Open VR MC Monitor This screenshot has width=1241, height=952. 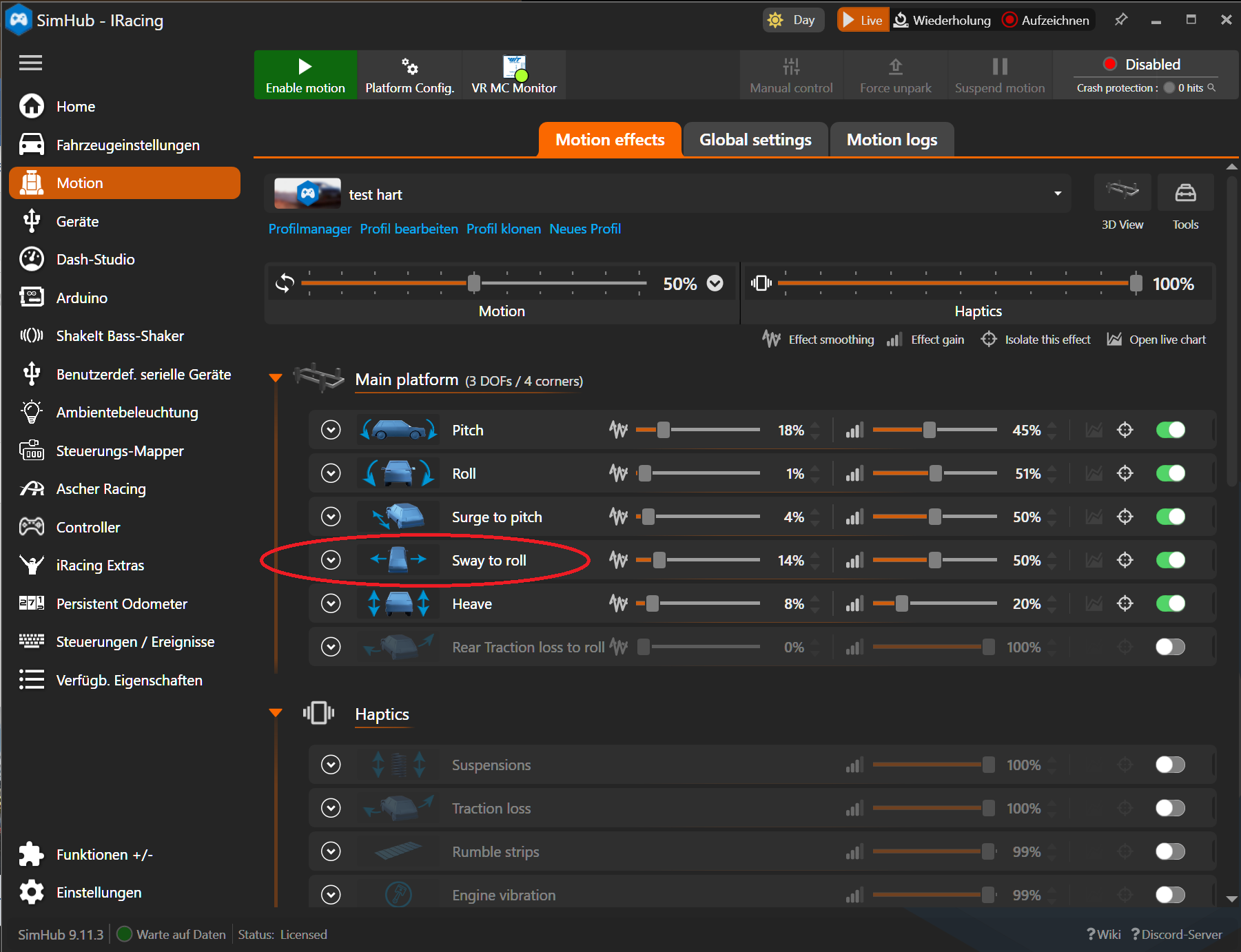514,74
